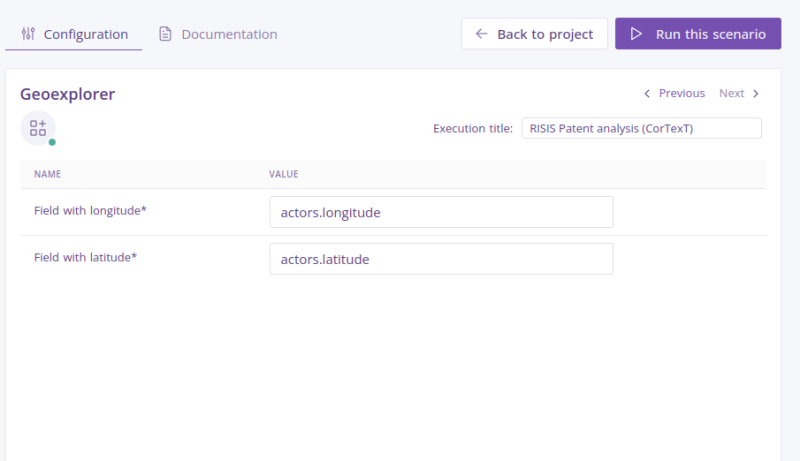The image size is (800, 461).
Task: Click the VALUE column header
Action: coord(284,174)
